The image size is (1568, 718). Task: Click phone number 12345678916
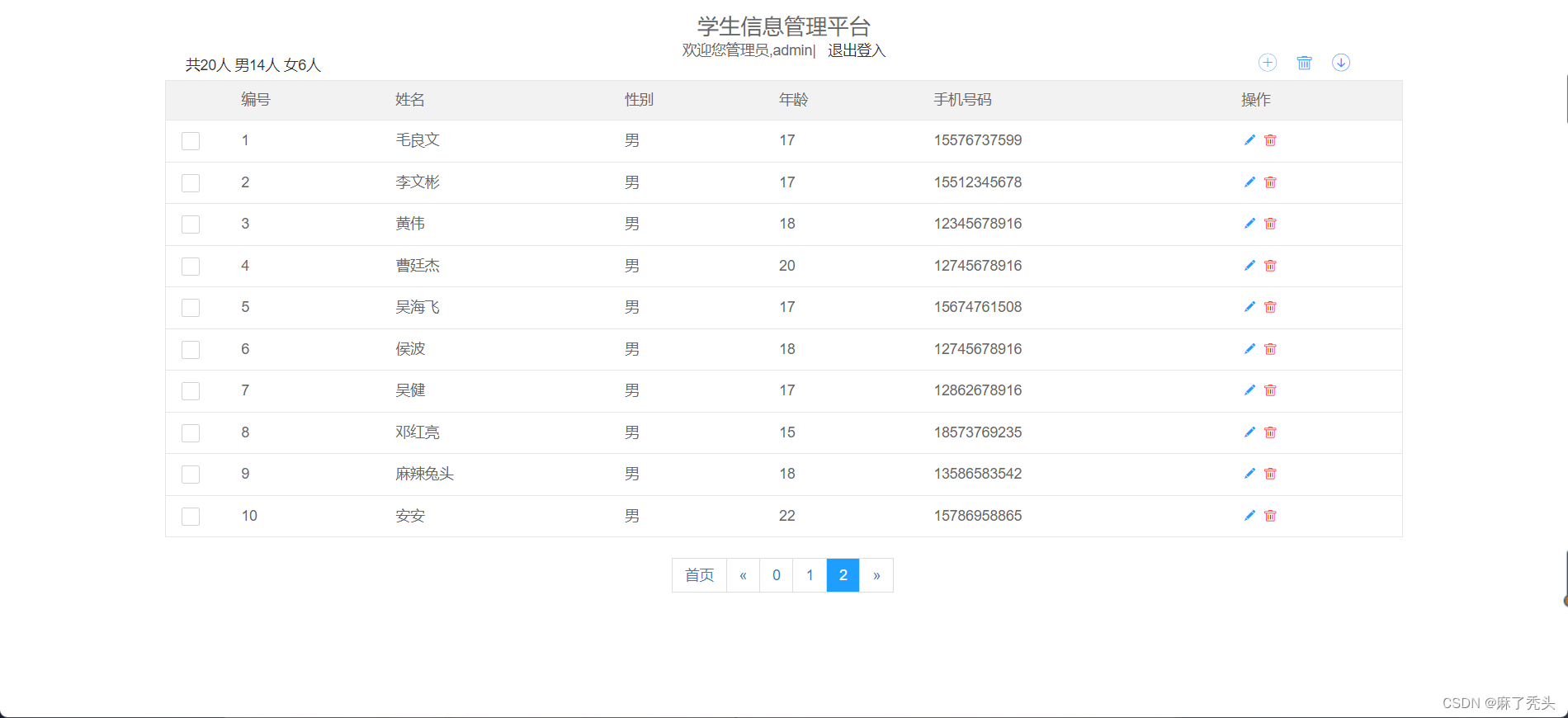pyautogui.click(x=978, y=224)
